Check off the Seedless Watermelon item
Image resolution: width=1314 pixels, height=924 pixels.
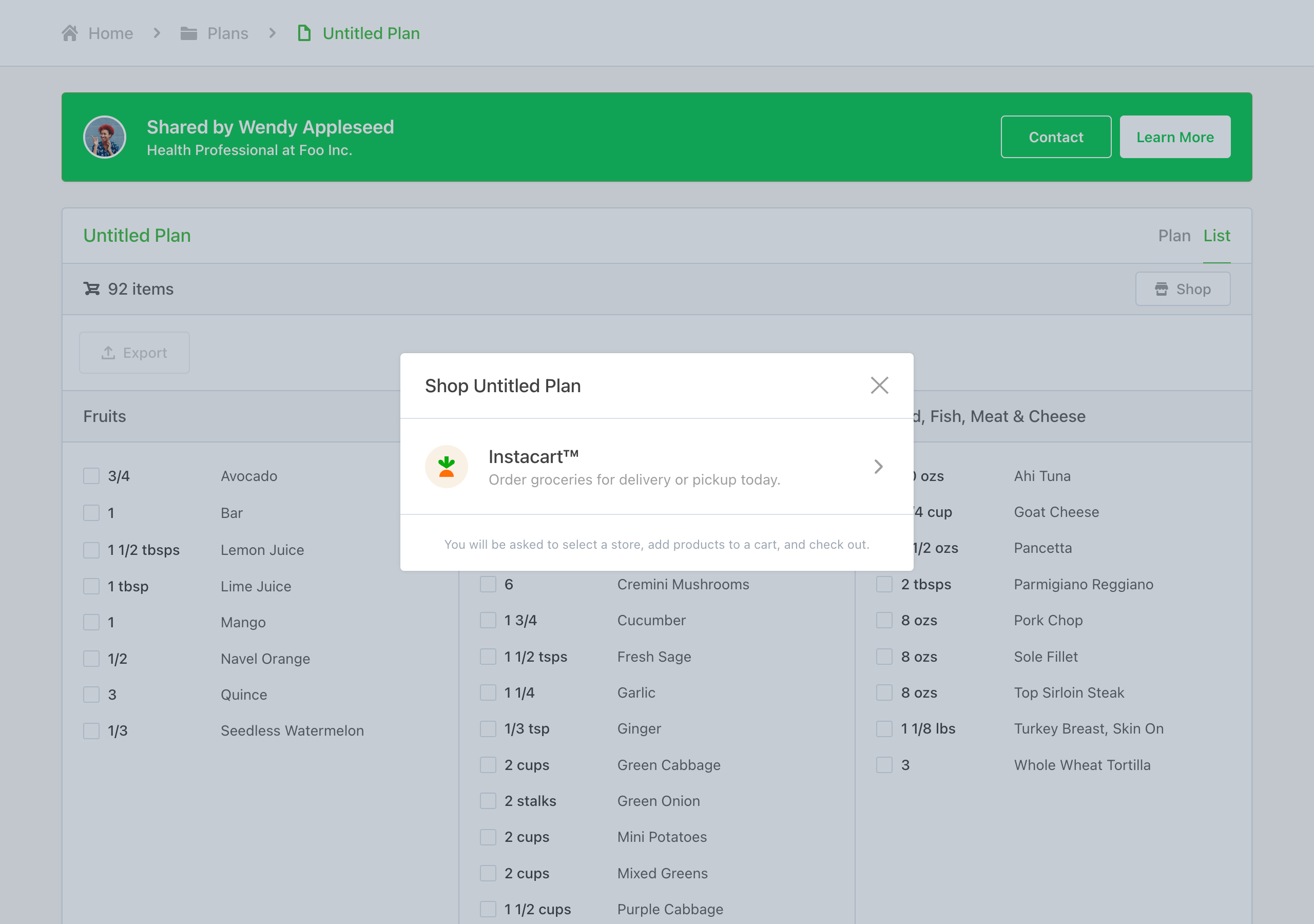(x=91, y=730)
